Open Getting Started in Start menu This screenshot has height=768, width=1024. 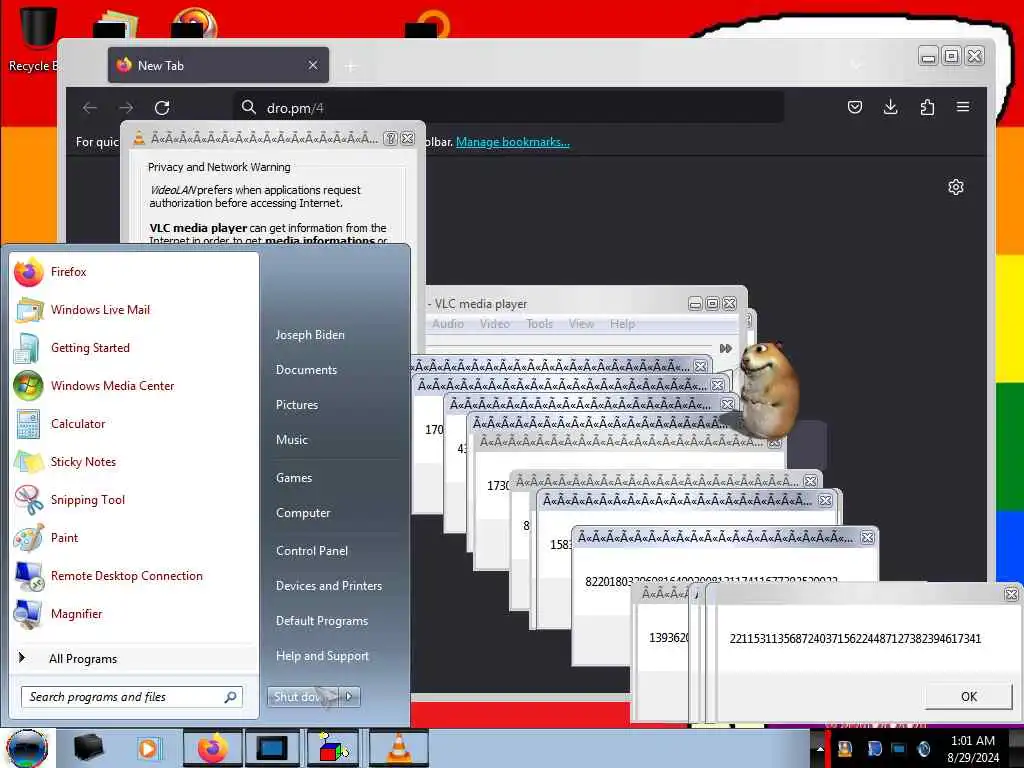[x=134, y=347]
